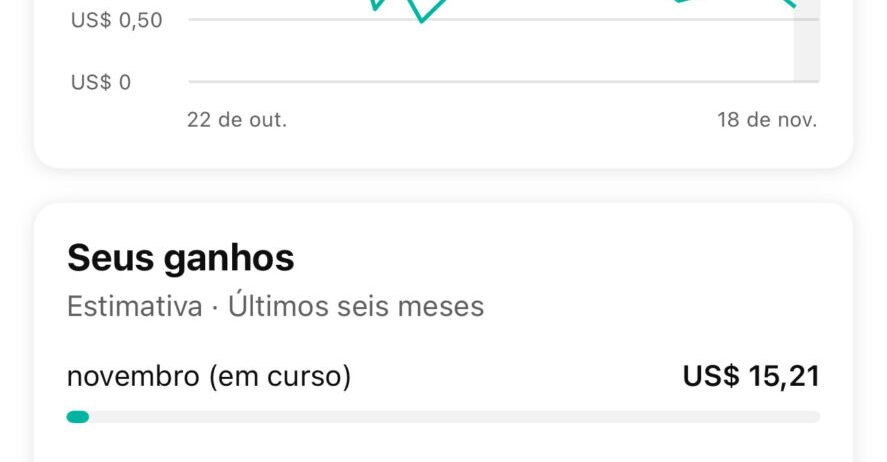Click the gray unfilled progress bar track
The height and width of the screenshot is (462, 887).
click(450, 417)
